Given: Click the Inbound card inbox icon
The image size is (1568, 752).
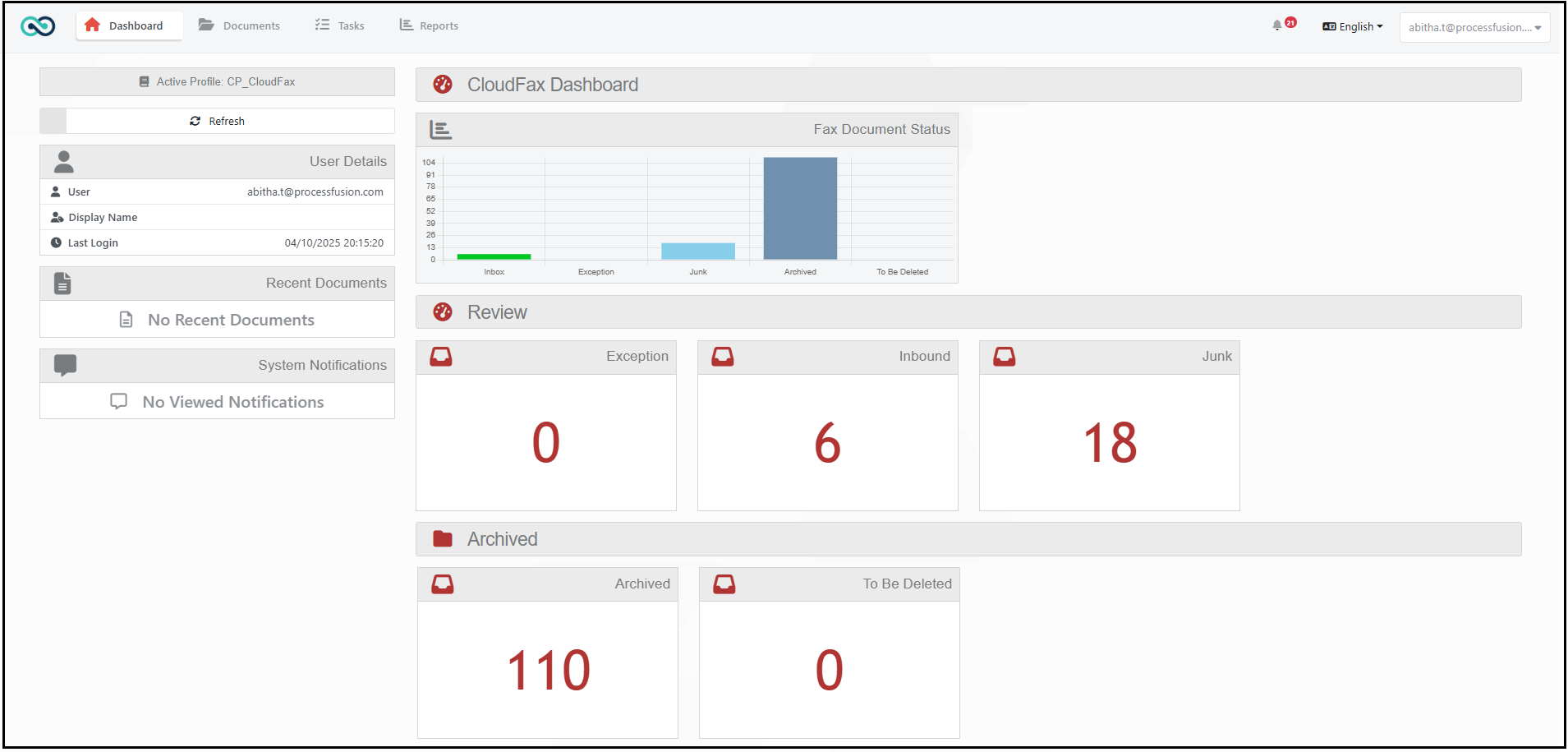Looking at the screenshot, I should coord(723,357).
